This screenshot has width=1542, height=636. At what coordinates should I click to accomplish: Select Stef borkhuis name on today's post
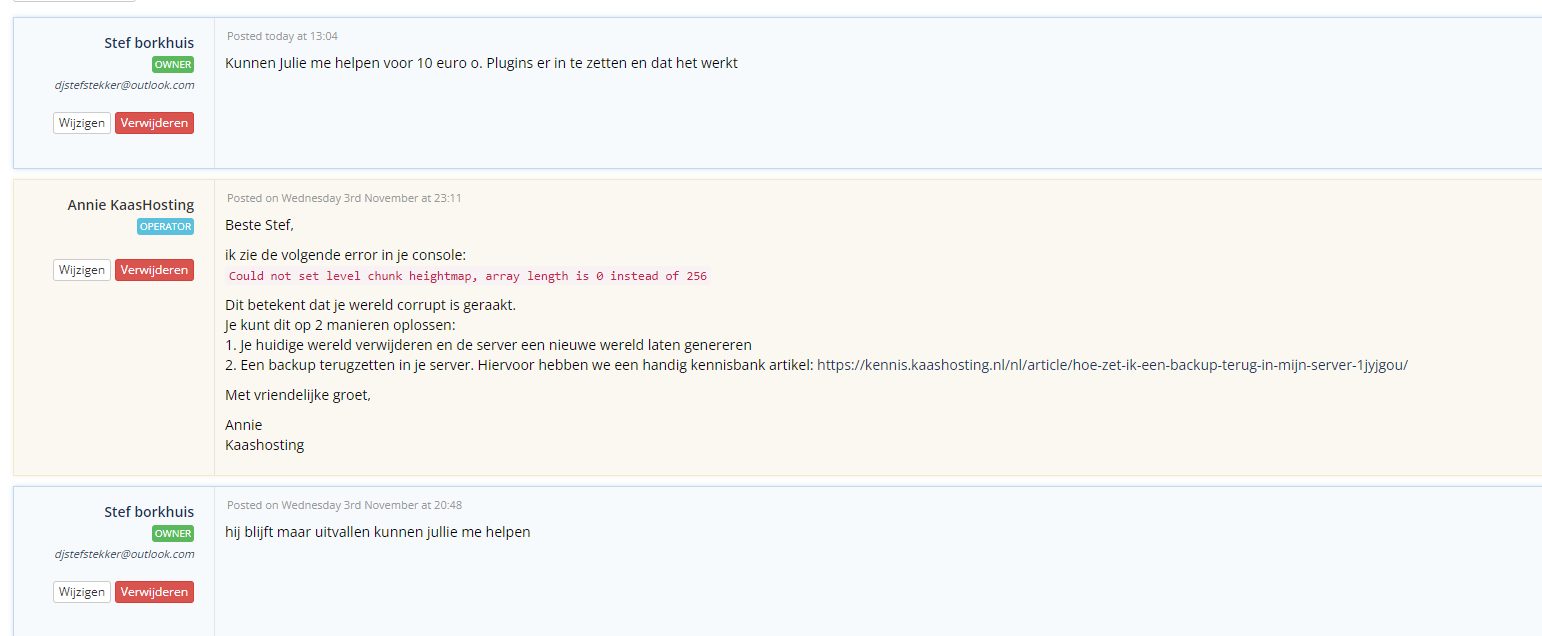[149, 43]
